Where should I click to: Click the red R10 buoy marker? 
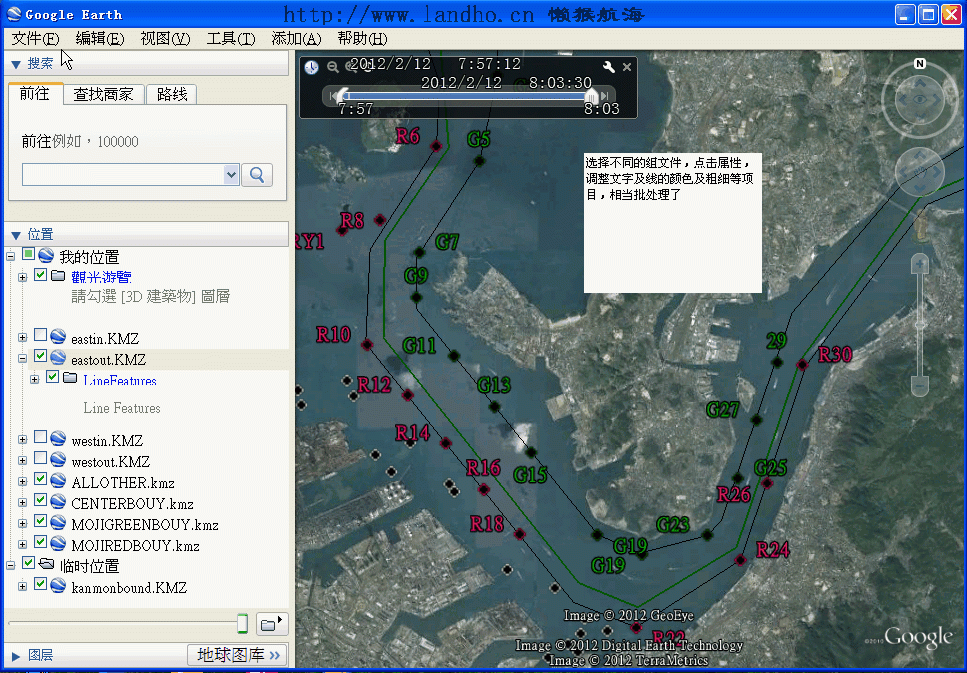pos(367,345)
